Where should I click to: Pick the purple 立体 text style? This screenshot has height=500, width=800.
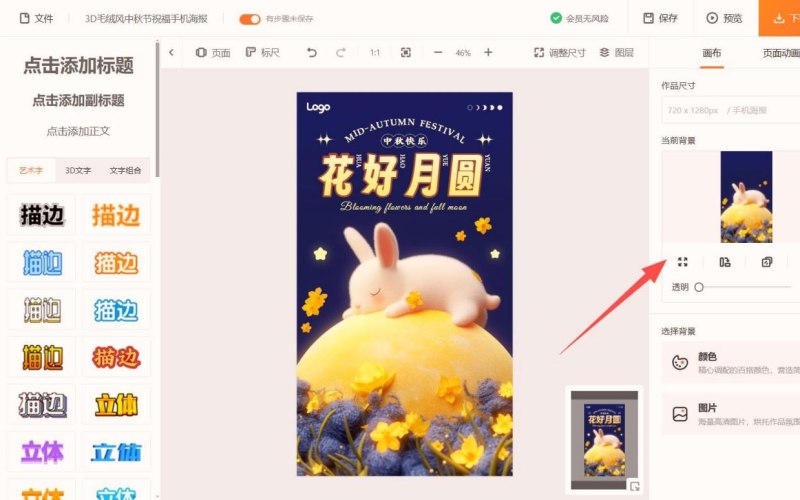(42, 452)
